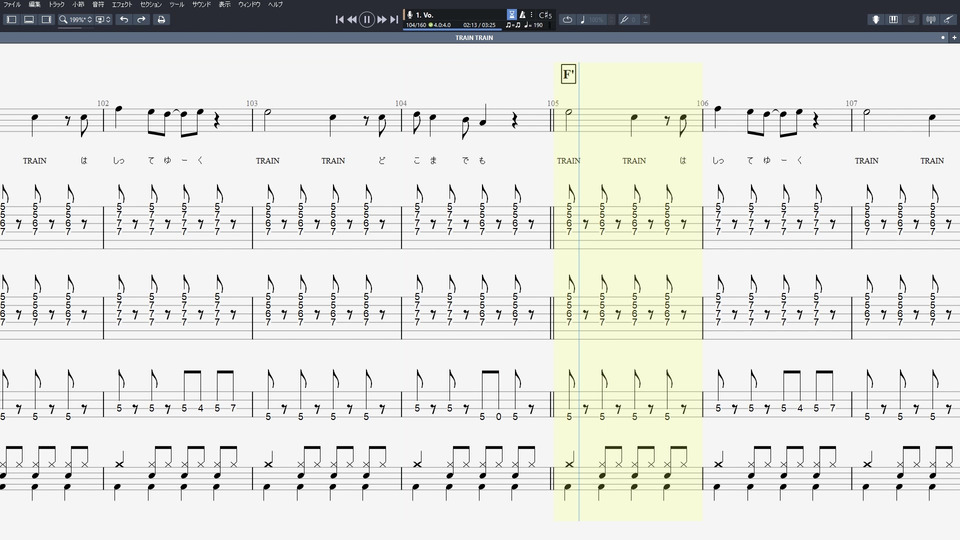Click bar number 104
Viewport: 960px width, 540px height.
tap(401, 103)
